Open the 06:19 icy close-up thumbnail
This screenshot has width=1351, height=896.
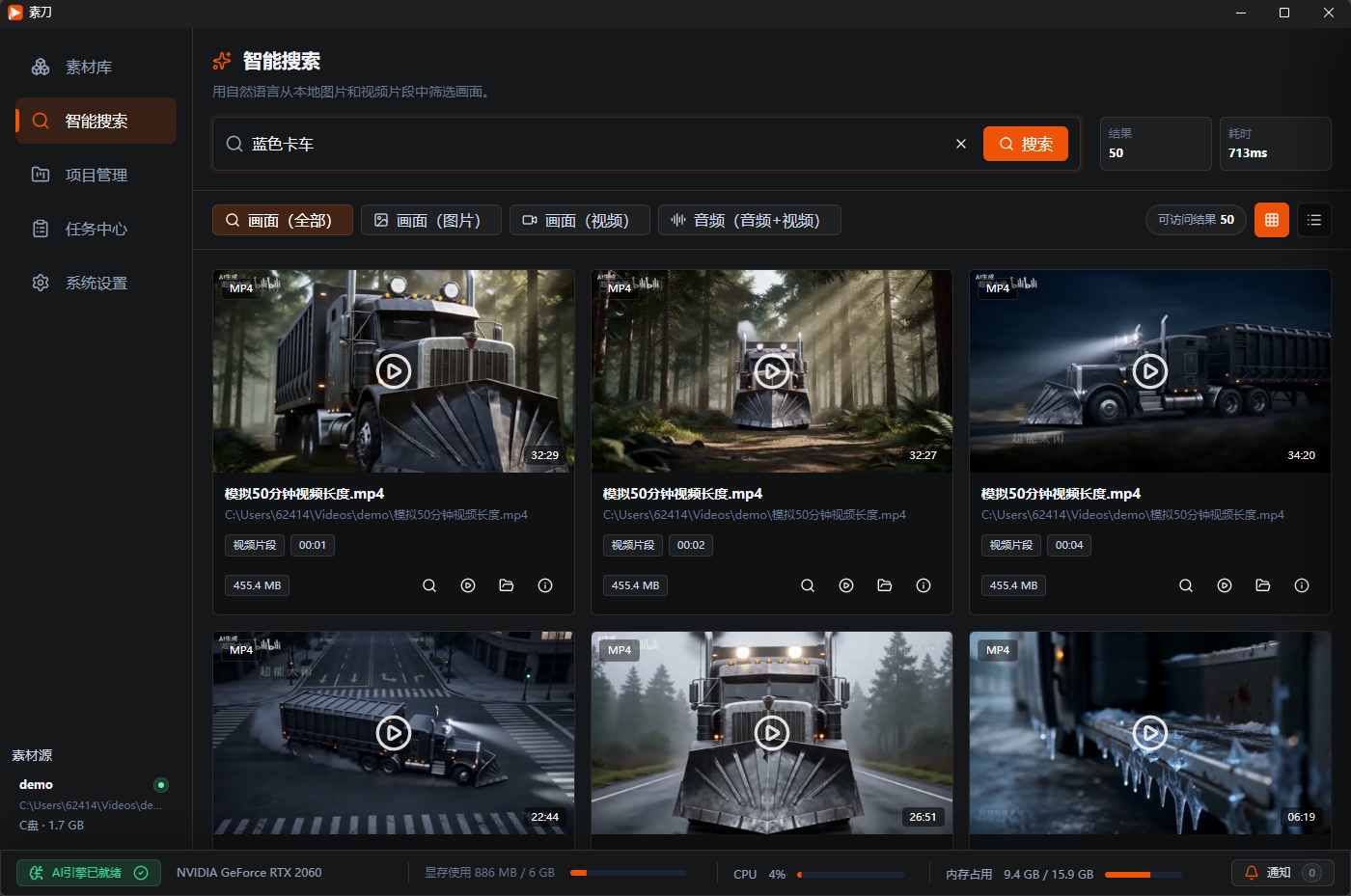coord(1150,733)
